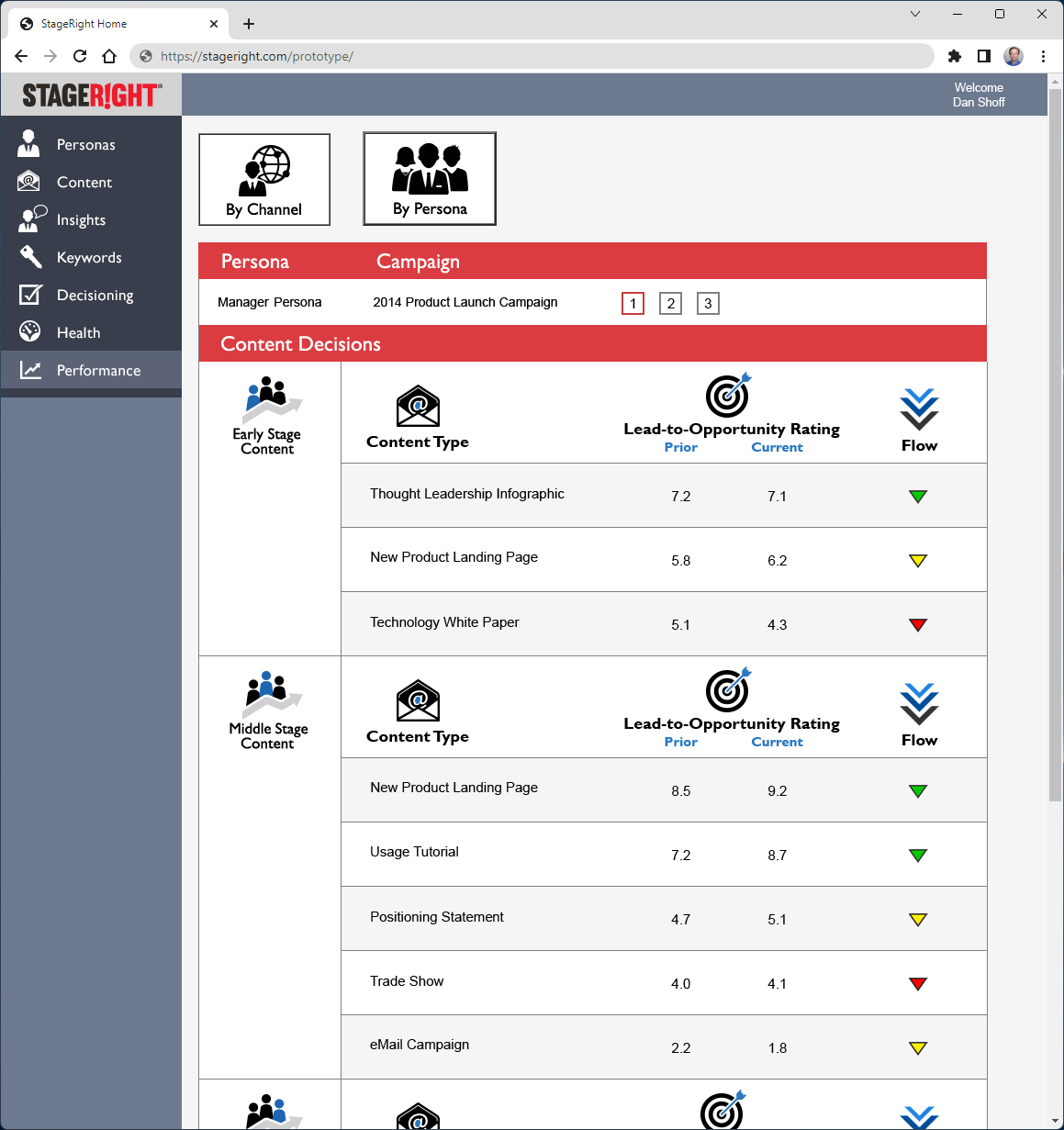
Task: Click the browser address bar
Action: pos(532,56)
